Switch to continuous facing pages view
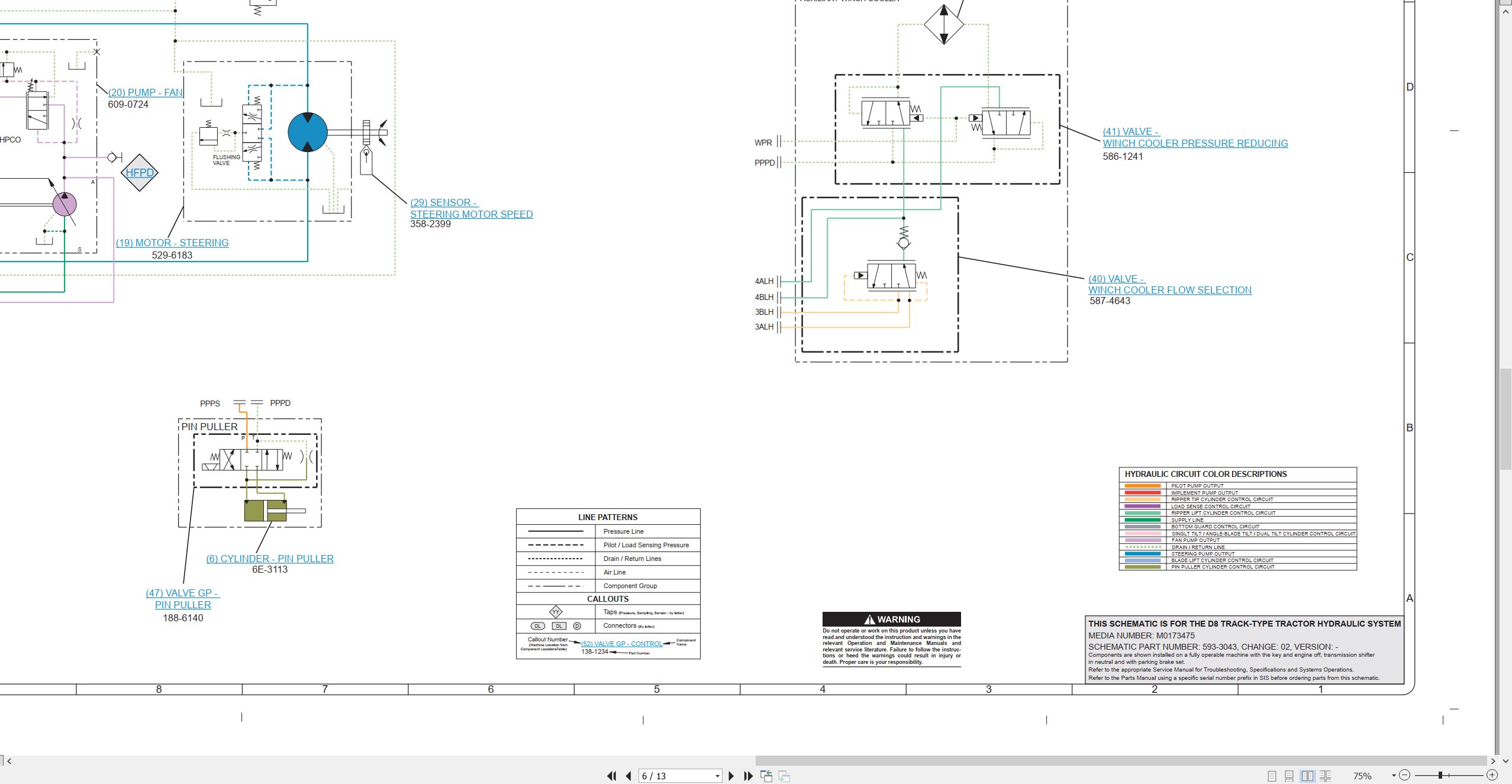Viewport: 1512px width, 784px height. (x=1326, y=776)
